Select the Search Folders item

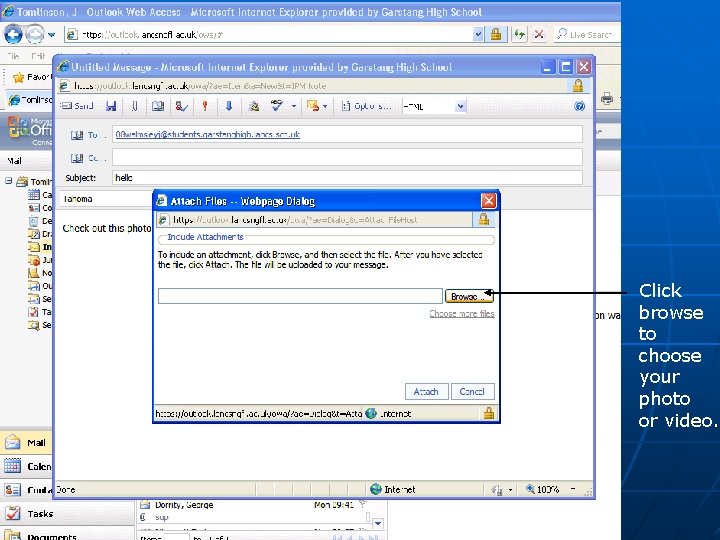tap(39, 325)
